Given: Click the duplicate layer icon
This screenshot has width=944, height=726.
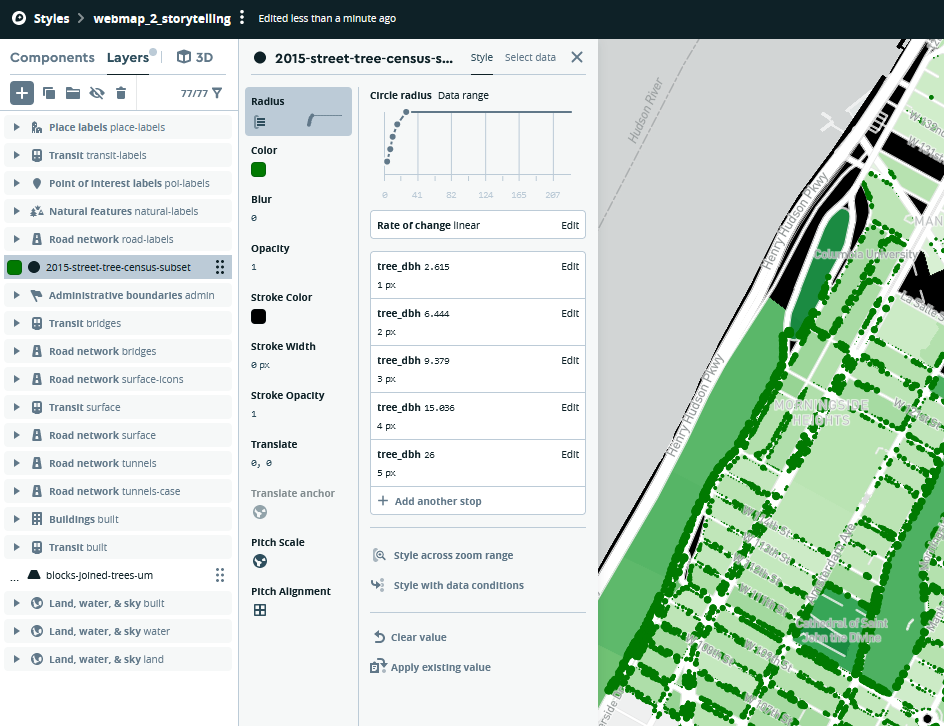Looking at the screenshot, I should [49, 93].
